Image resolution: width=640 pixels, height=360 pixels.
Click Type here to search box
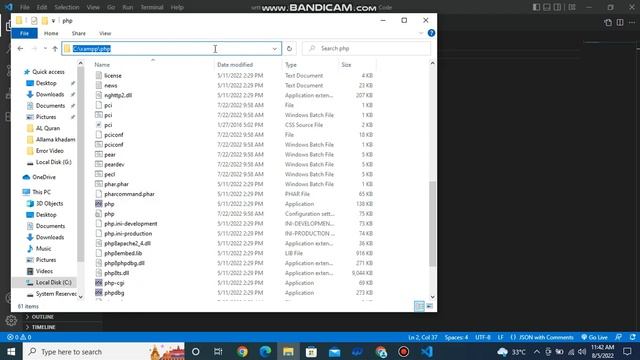pos(104,351)
